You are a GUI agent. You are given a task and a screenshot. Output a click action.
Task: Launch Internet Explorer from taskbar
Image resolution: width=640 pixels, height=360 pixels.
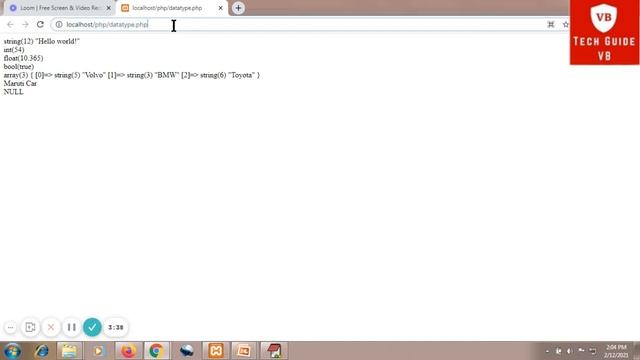coord(42,351)
